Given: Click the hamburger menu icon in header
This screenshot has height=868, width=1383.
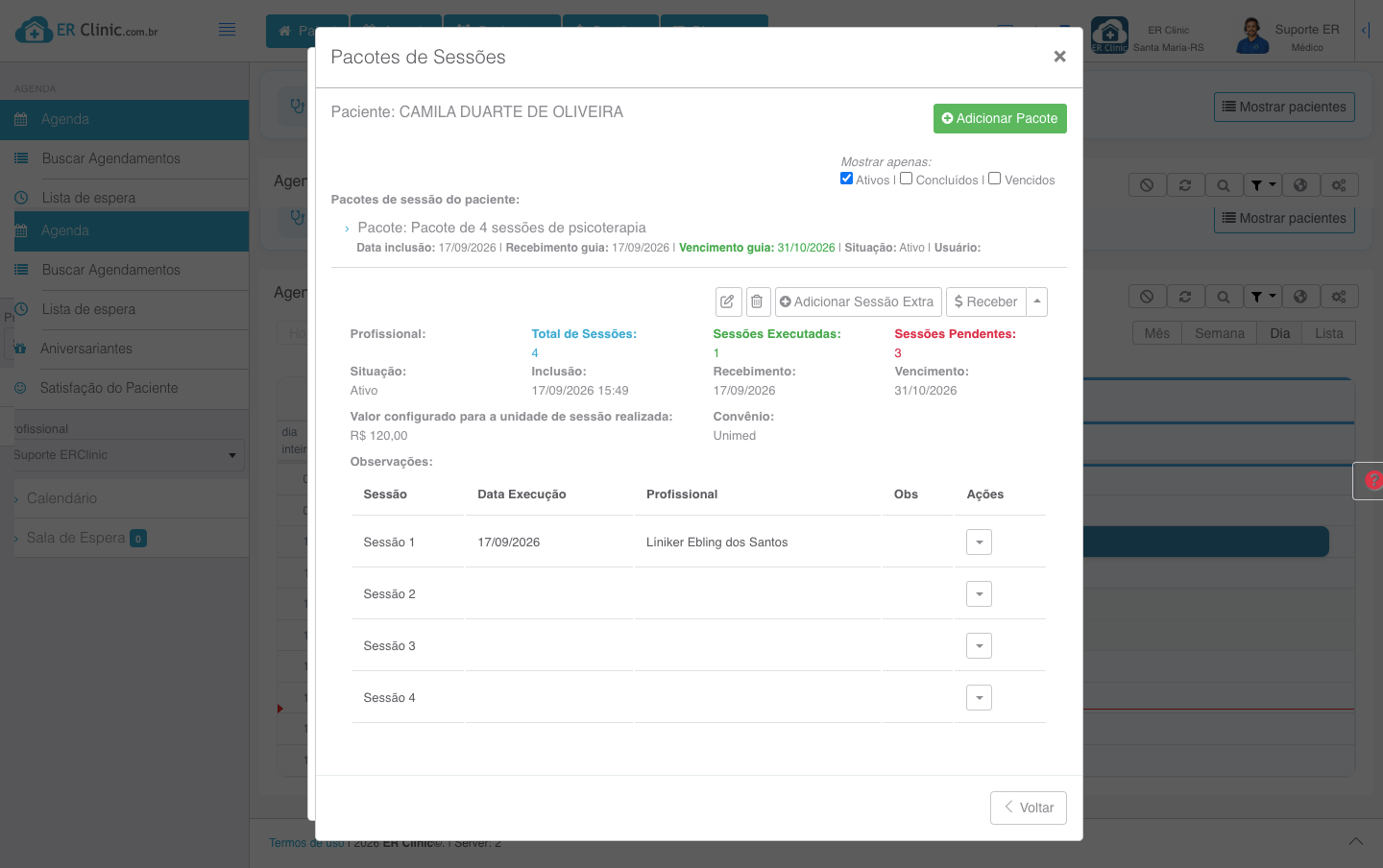Looking at the screenshot, I should (227, 30).
